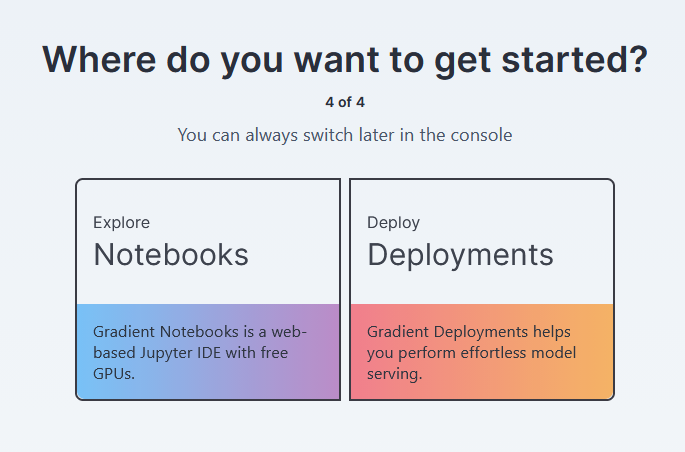Click the '4 of 4' step indicator
The height and width of the screenshot is (452, 685).
[345, 102]
